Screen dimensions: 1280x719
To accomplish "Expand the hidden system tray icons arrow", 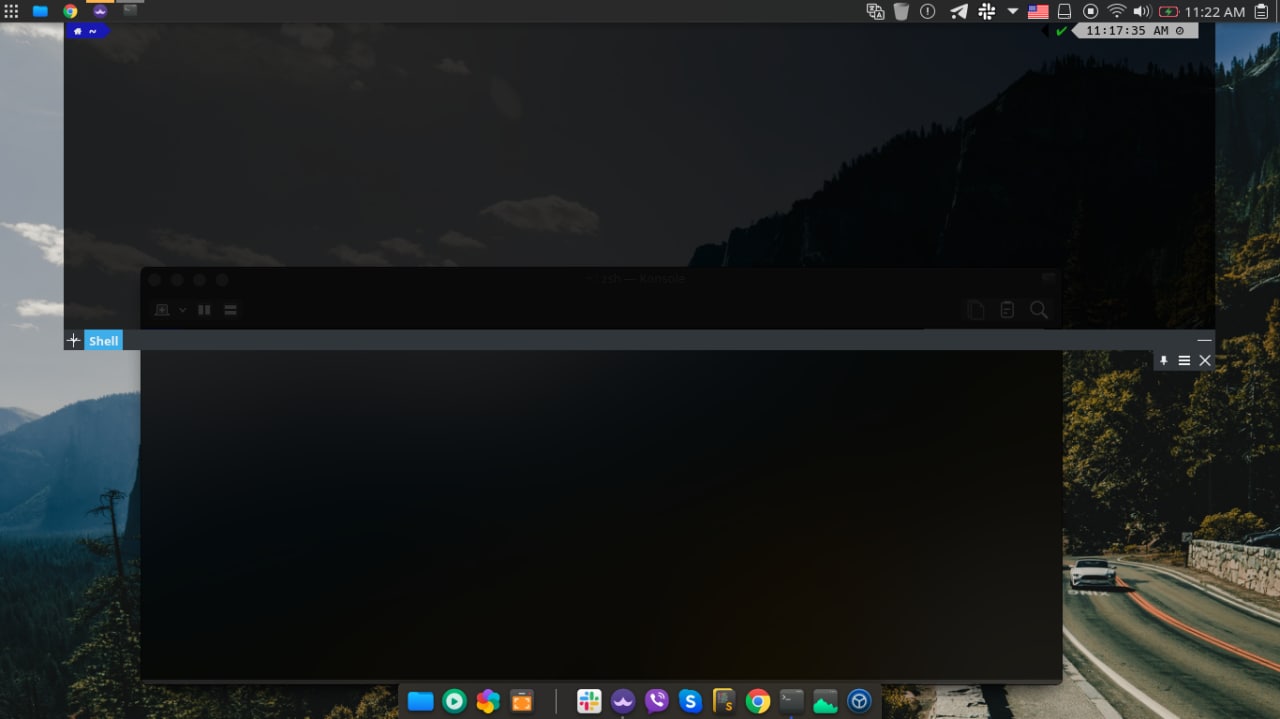I will coord(1012,11).
